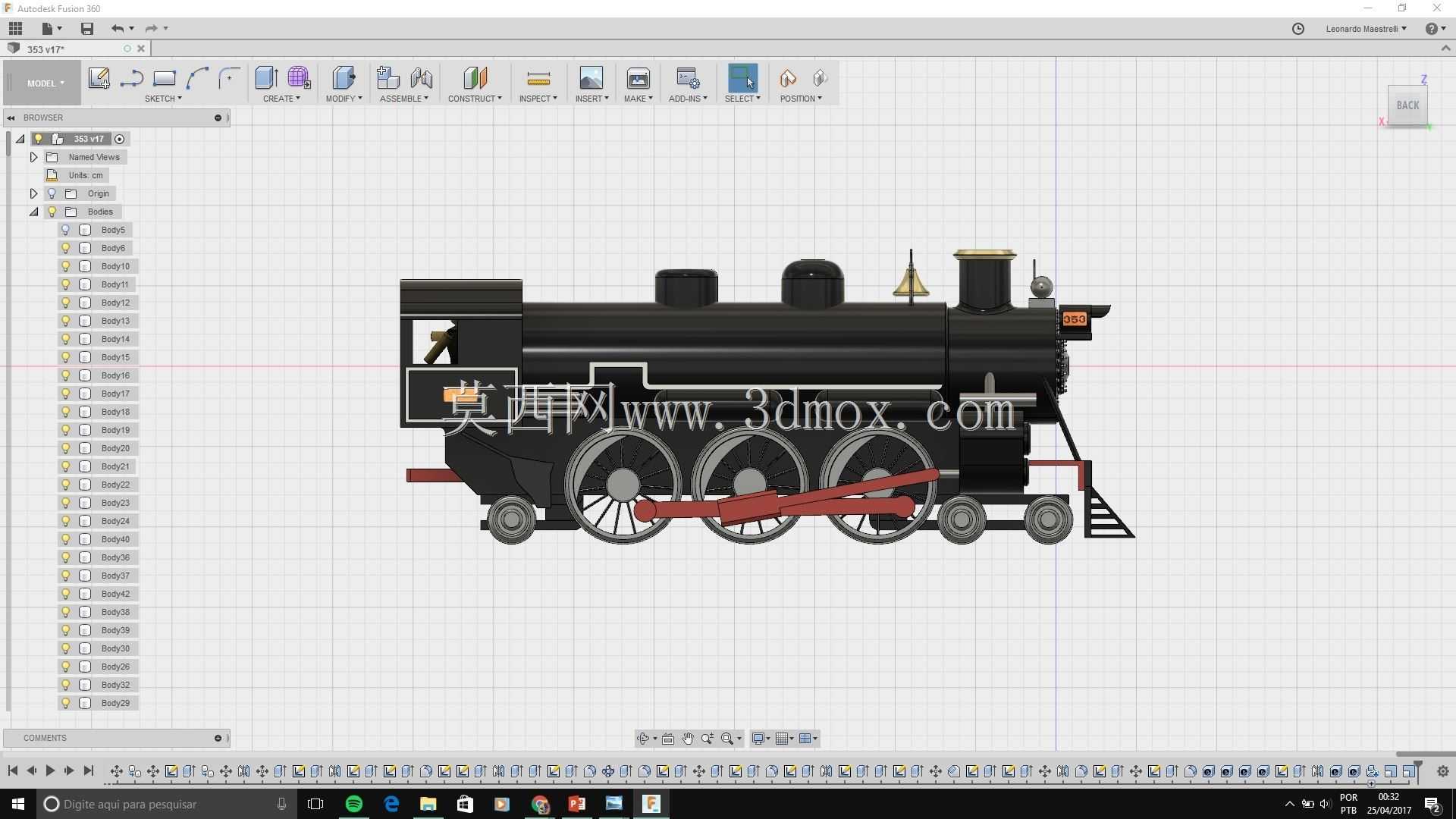Toggle visibility of Body5

[66, 230]
